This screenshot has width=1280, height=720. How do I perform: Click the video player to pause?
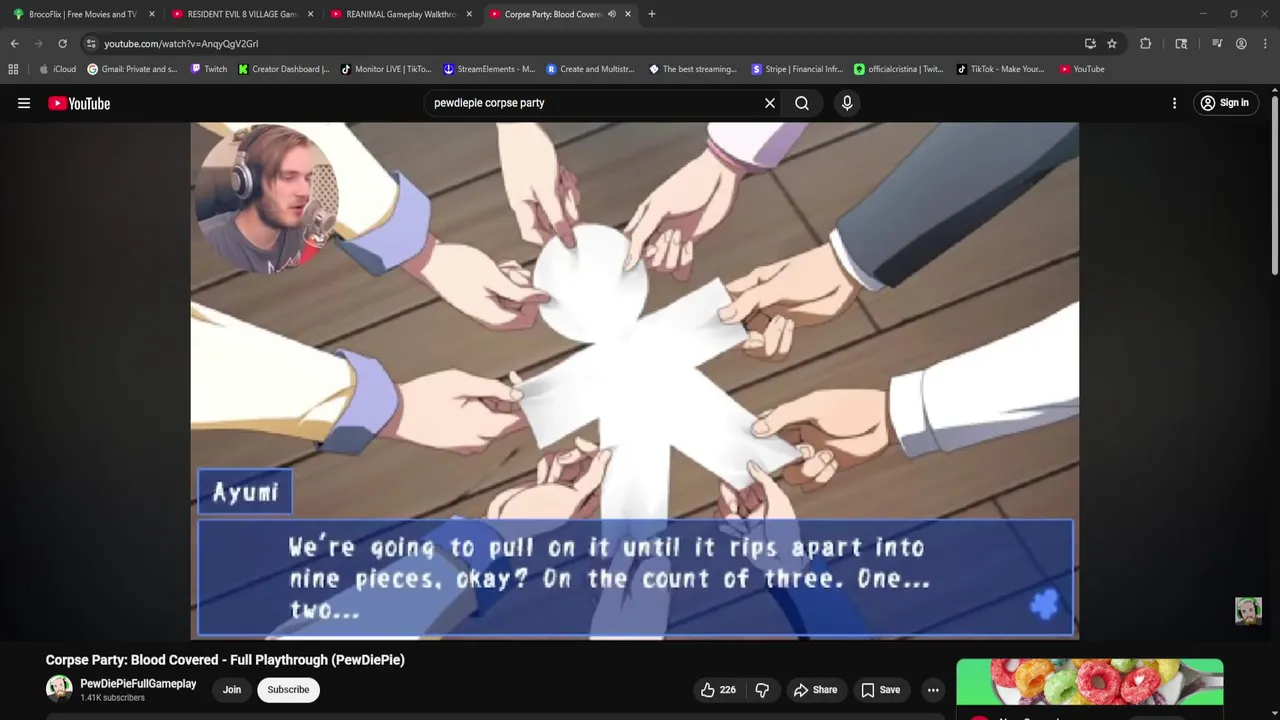coord(634,380)
